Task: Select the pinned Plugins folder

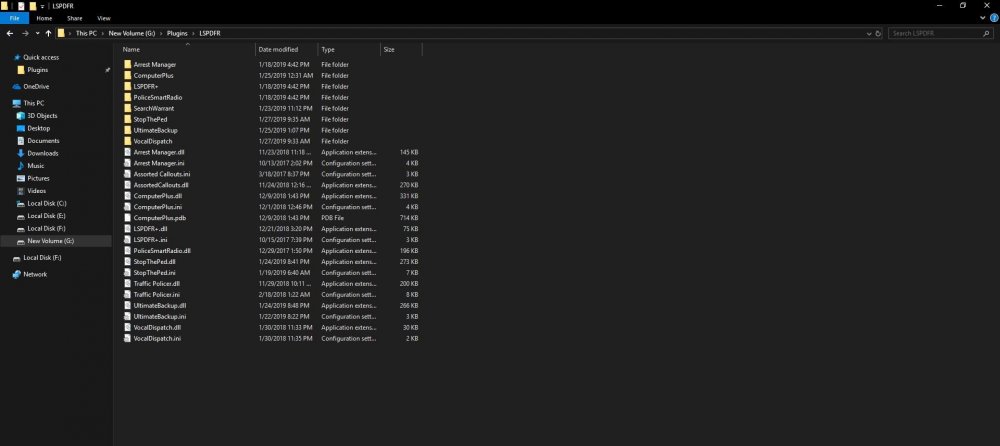Action: coord(37,70)
